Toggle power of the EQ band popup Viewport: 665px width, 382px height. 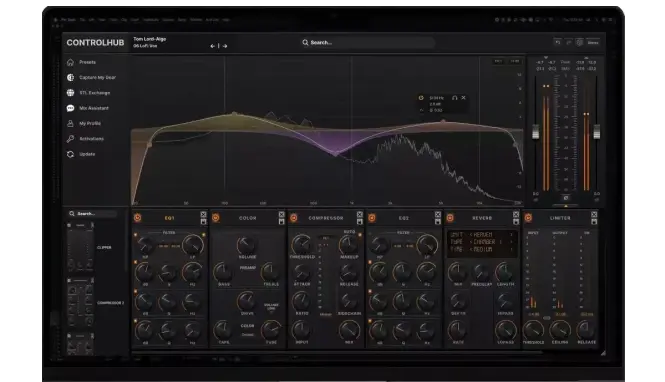click(x=421, y=98)
